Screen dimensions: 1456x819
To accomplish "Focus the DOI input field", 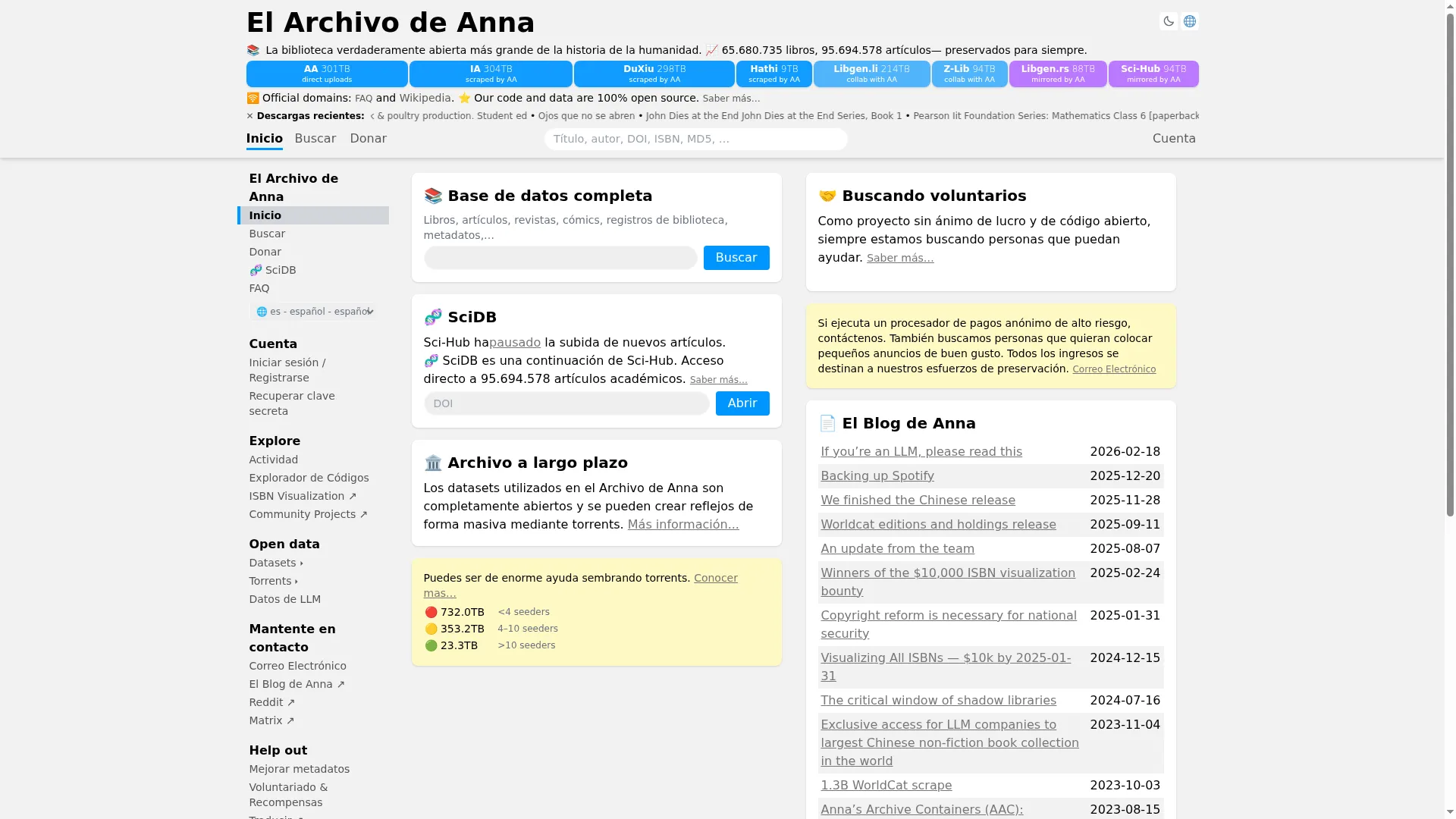I will [566, 403].
